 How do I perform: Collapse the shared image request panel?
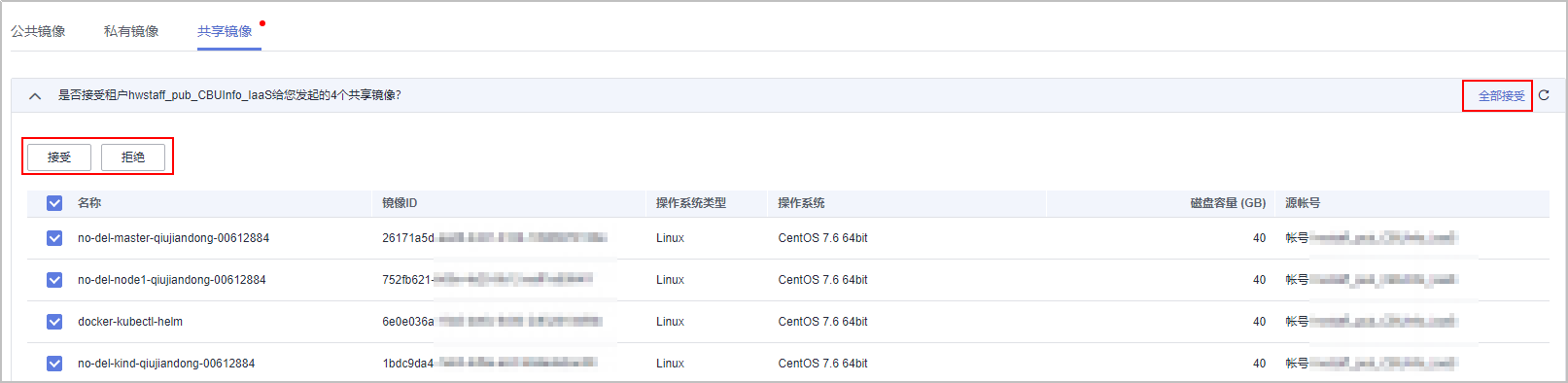(x=35, y=96)
